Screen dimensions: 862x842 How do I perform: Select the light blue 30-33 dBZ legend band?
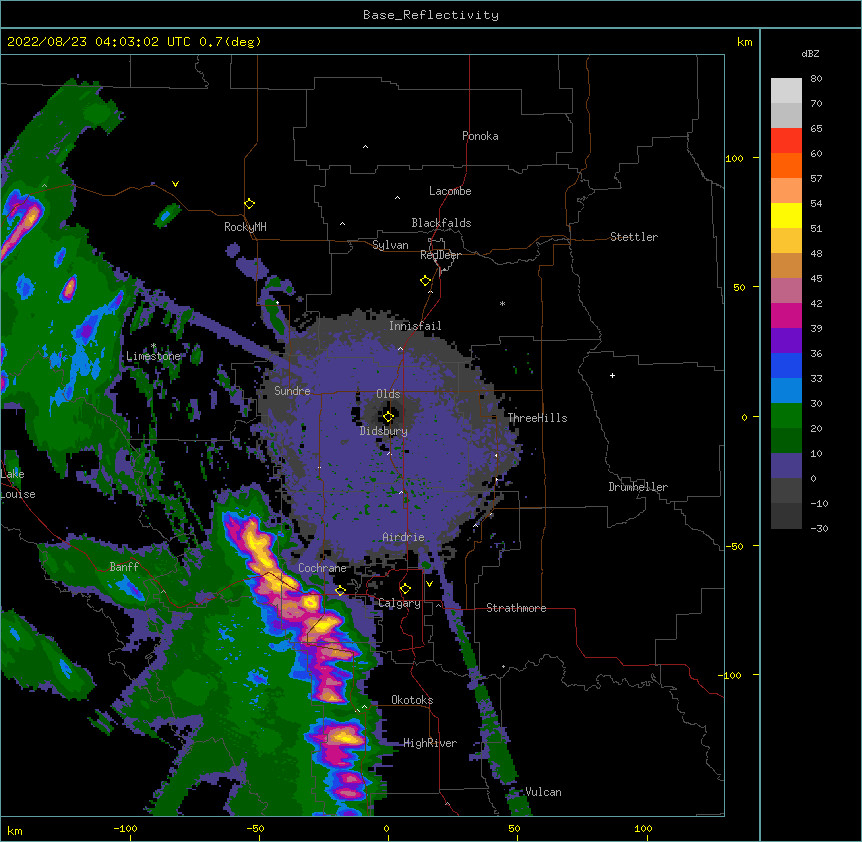tap(786, 390)
